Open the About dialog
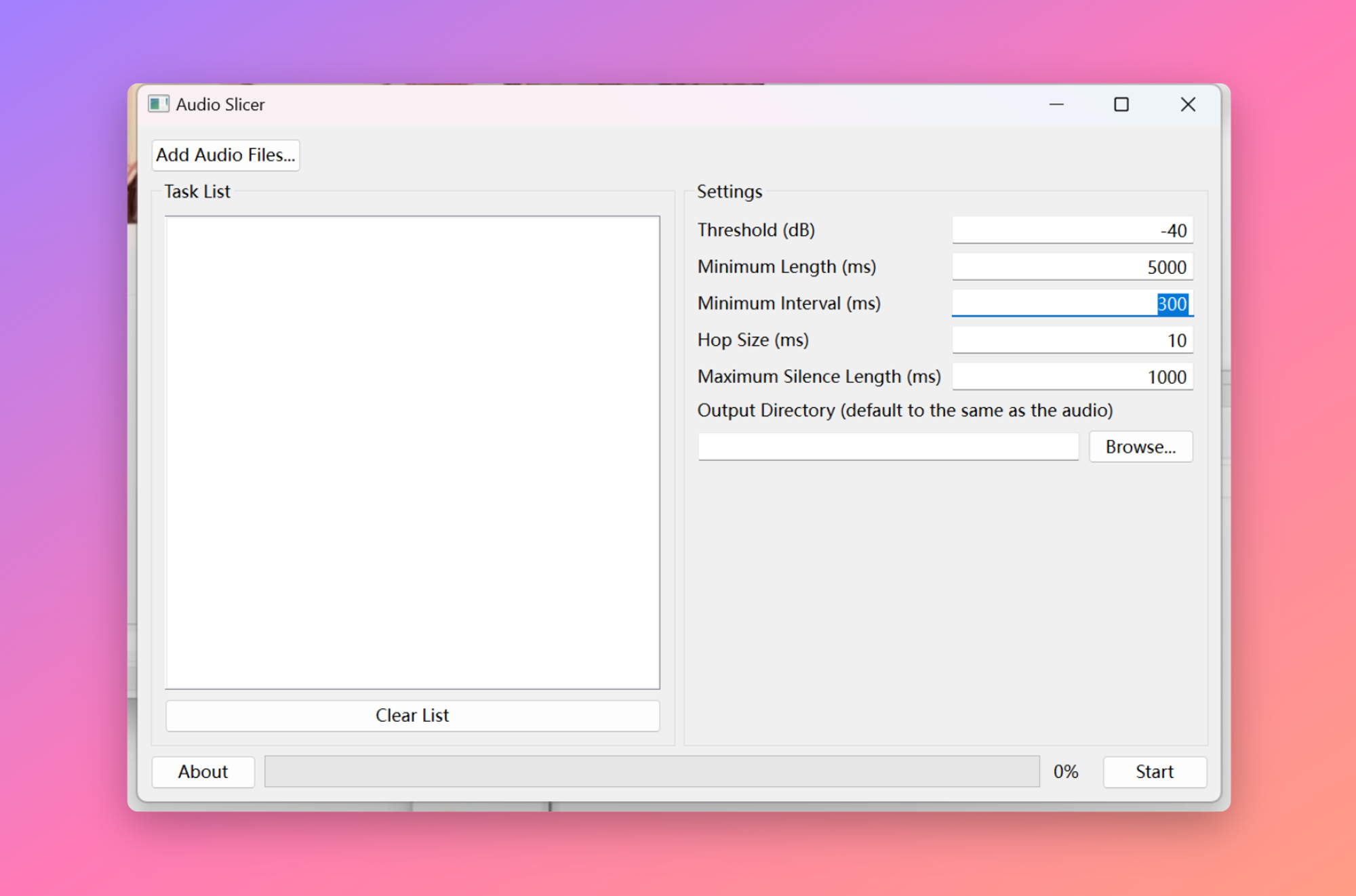 203,771
